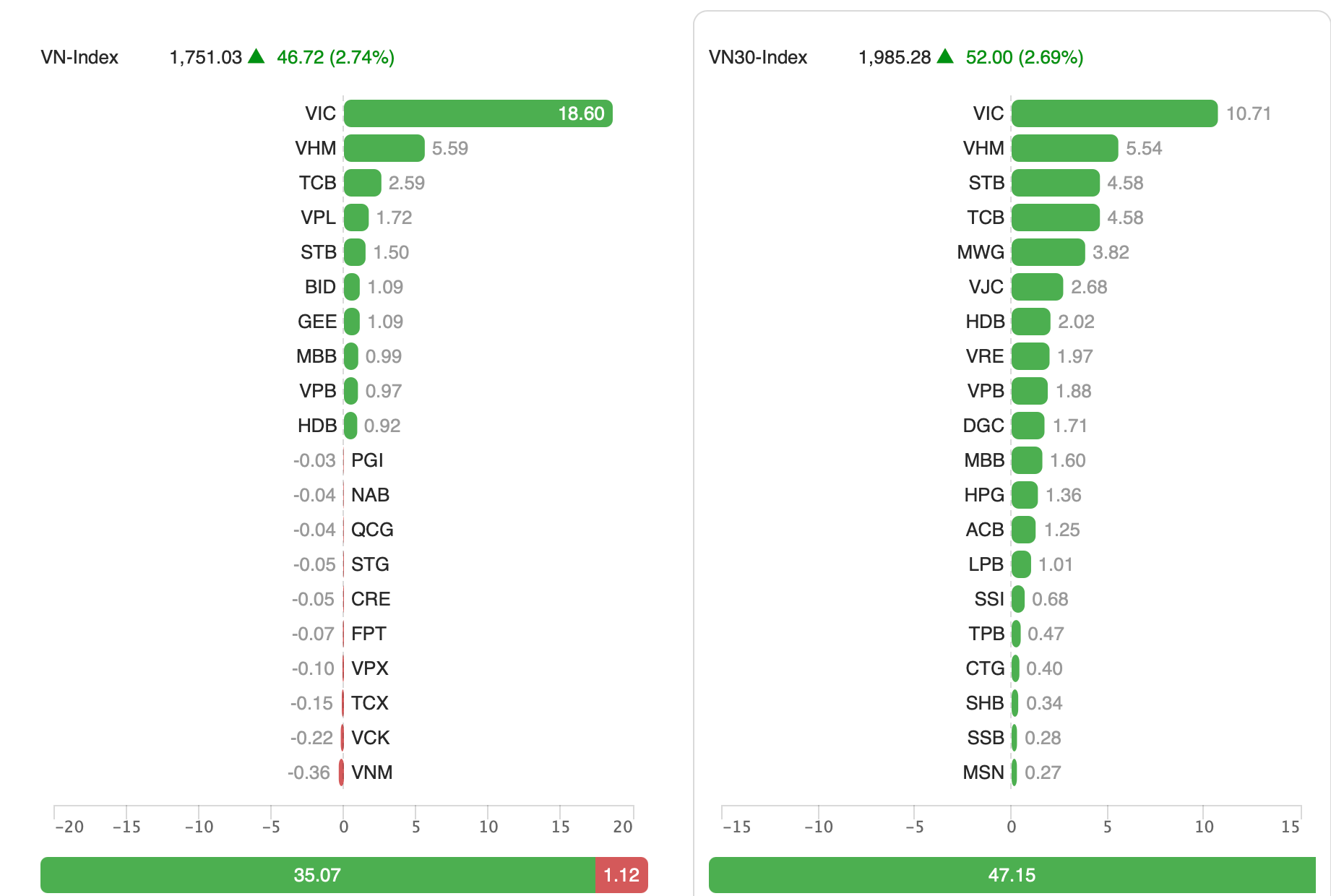Click the red 1.12 summary bar segment

click(621, 875)
